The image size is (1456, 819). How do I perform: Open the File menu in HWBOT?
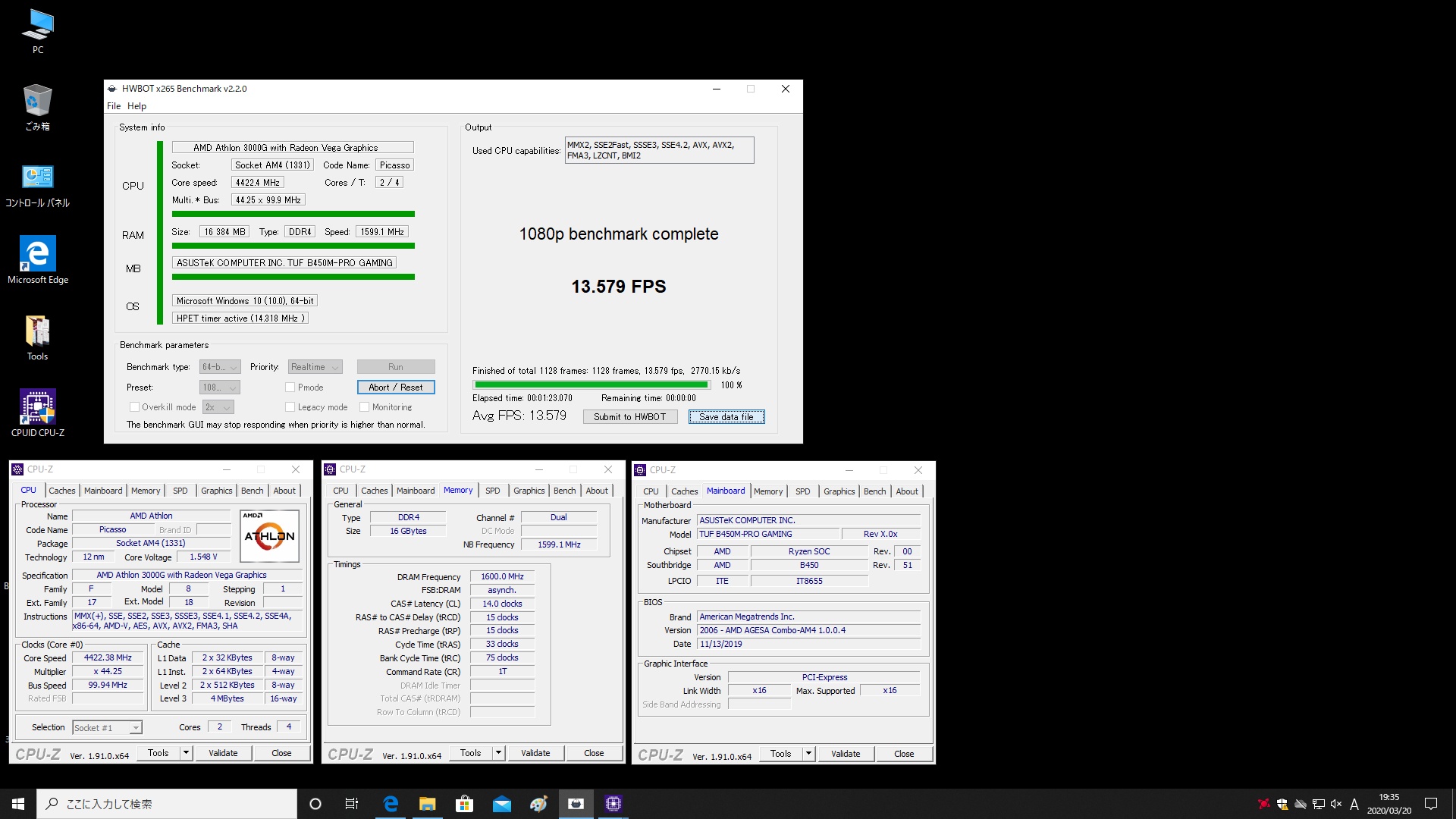click(x=114, y=106)
